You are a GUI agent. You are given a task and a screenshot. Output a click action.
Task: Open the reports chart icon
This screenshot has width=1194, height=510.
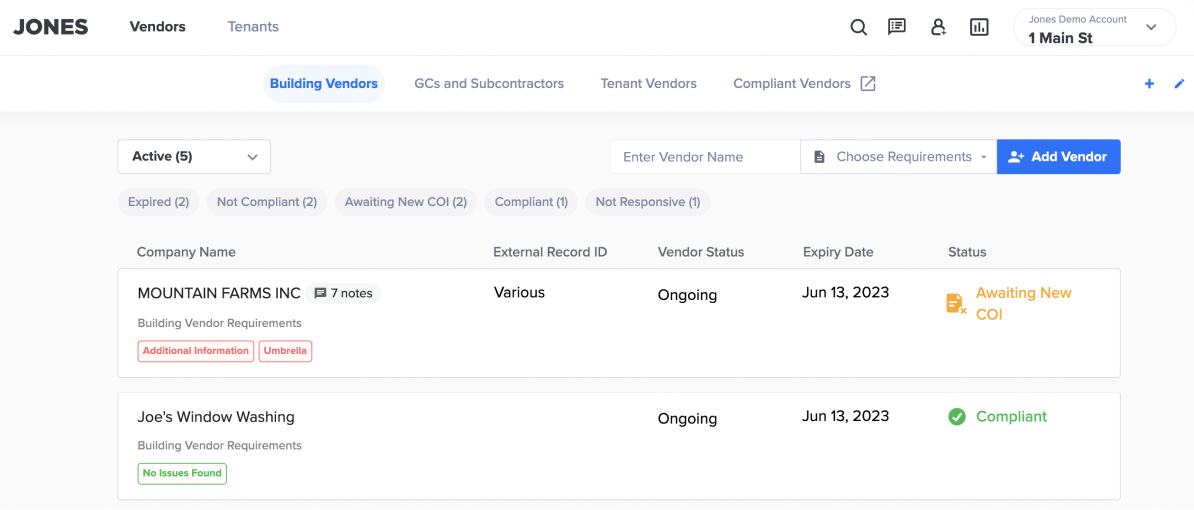[979, 28]
